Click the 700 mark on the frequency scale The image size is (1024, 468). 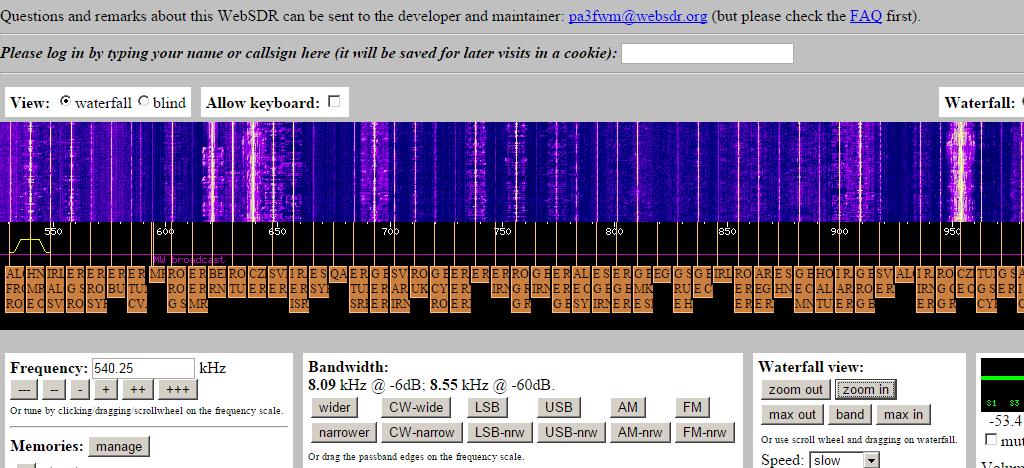(x=391, y=231)
